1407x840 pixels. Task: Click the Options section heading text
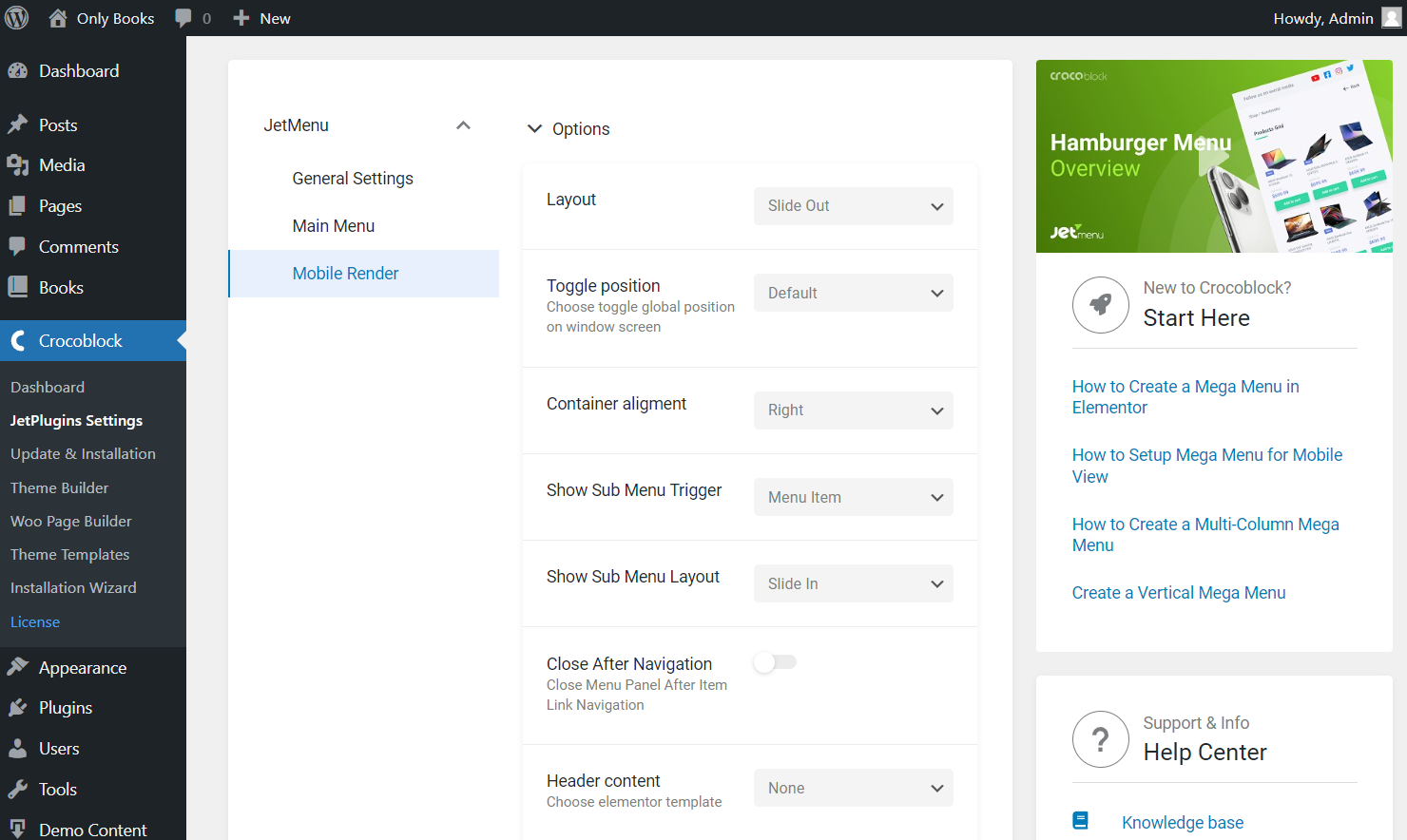(581, 129)
